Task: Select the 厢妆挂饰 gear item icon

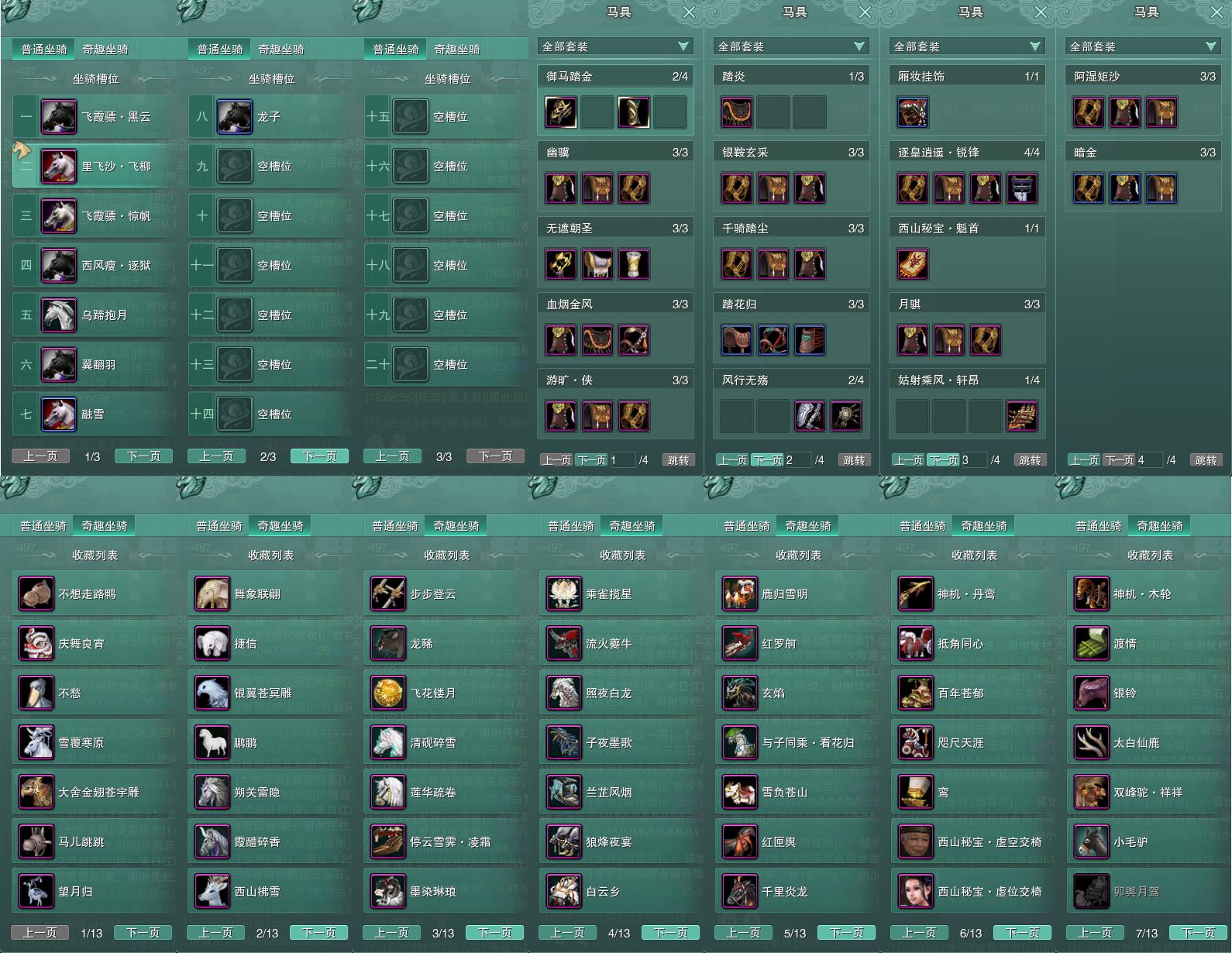Action: pyautogui.click(x=913, y=112)
